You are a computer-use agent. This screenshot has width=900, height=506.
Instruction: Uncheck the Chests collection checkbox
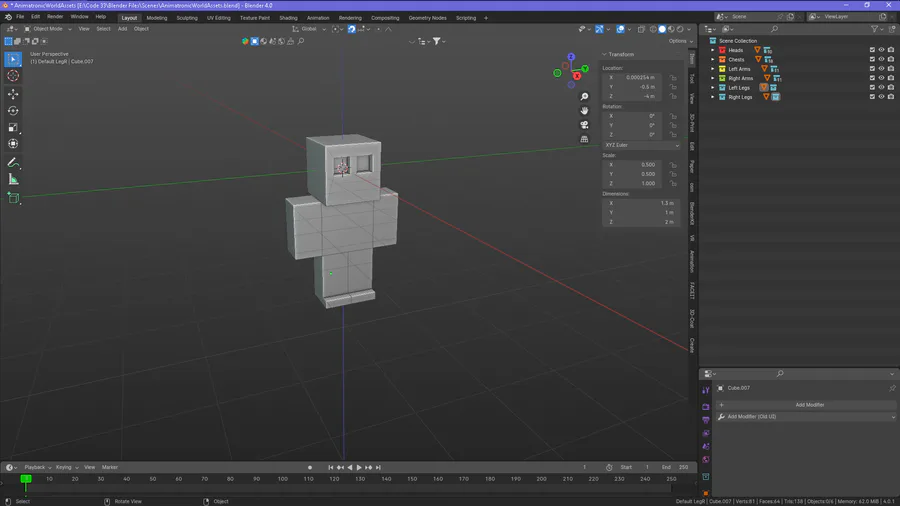pos(872,60)
